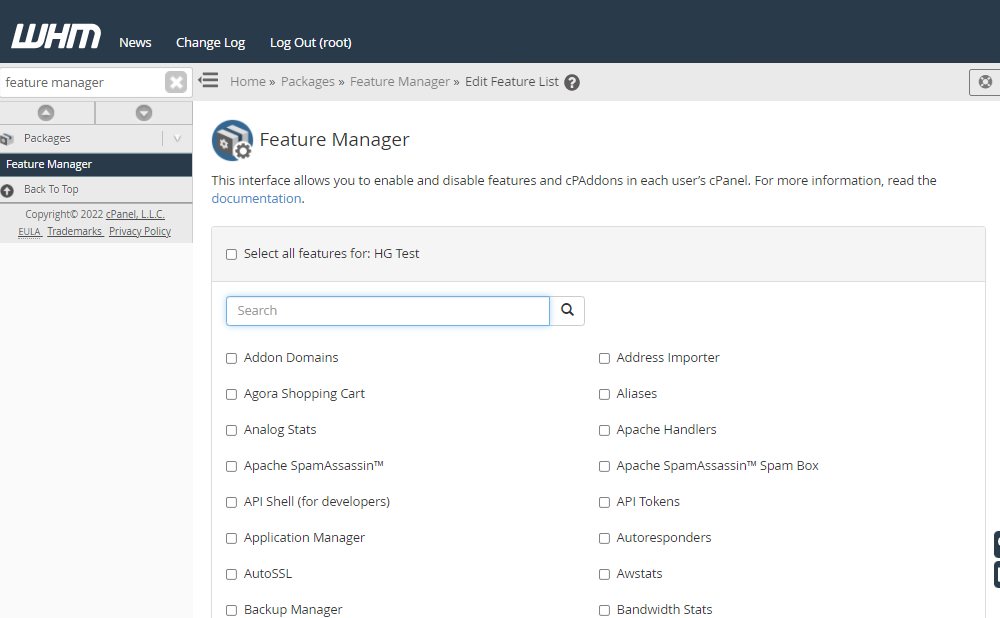
Task: Select Feature Manager in the sidebar menu
Action: click(x=49, y=164)
